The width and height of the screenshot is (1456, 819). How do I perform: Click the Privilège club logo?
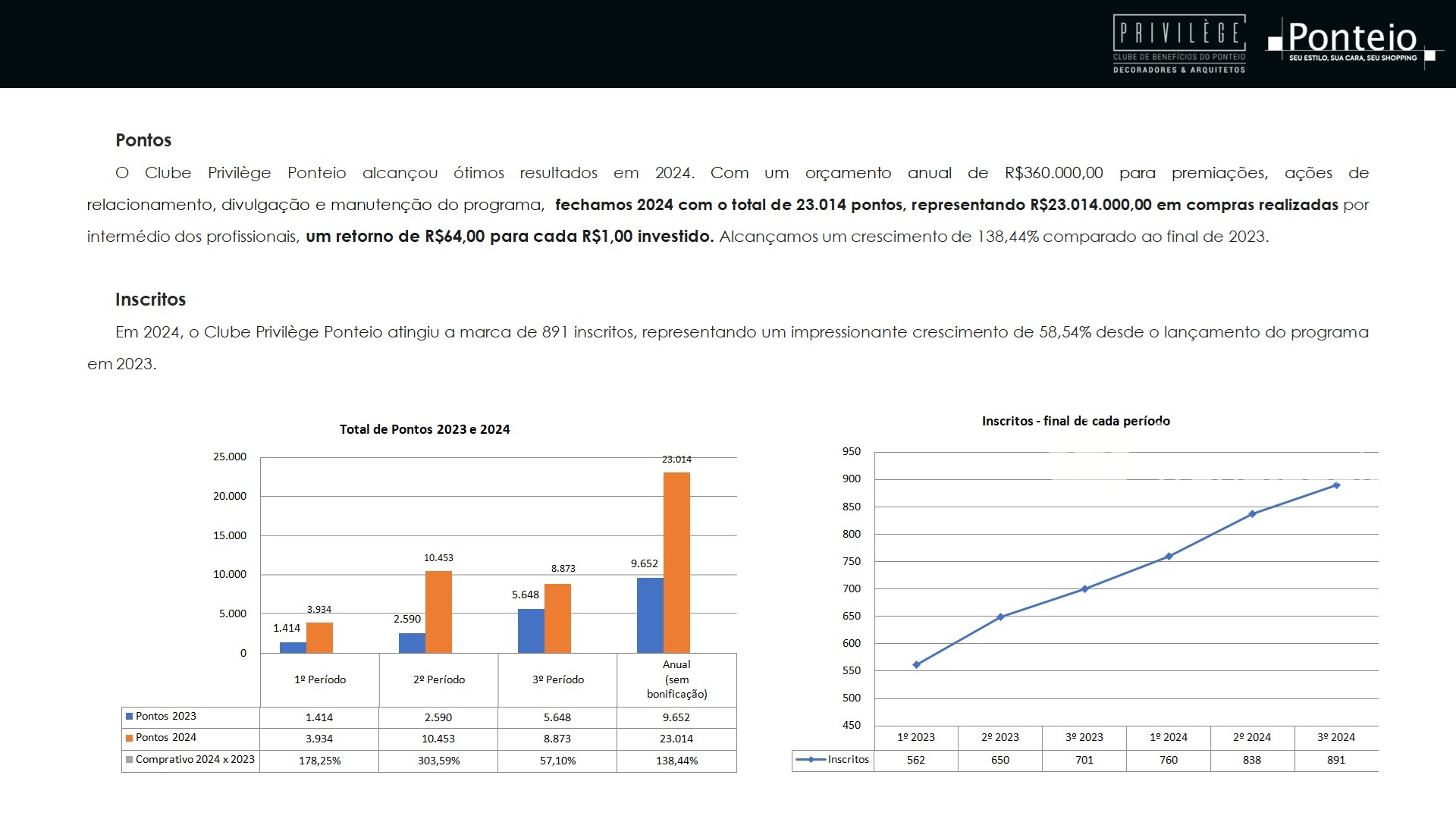pos(1178,44)
